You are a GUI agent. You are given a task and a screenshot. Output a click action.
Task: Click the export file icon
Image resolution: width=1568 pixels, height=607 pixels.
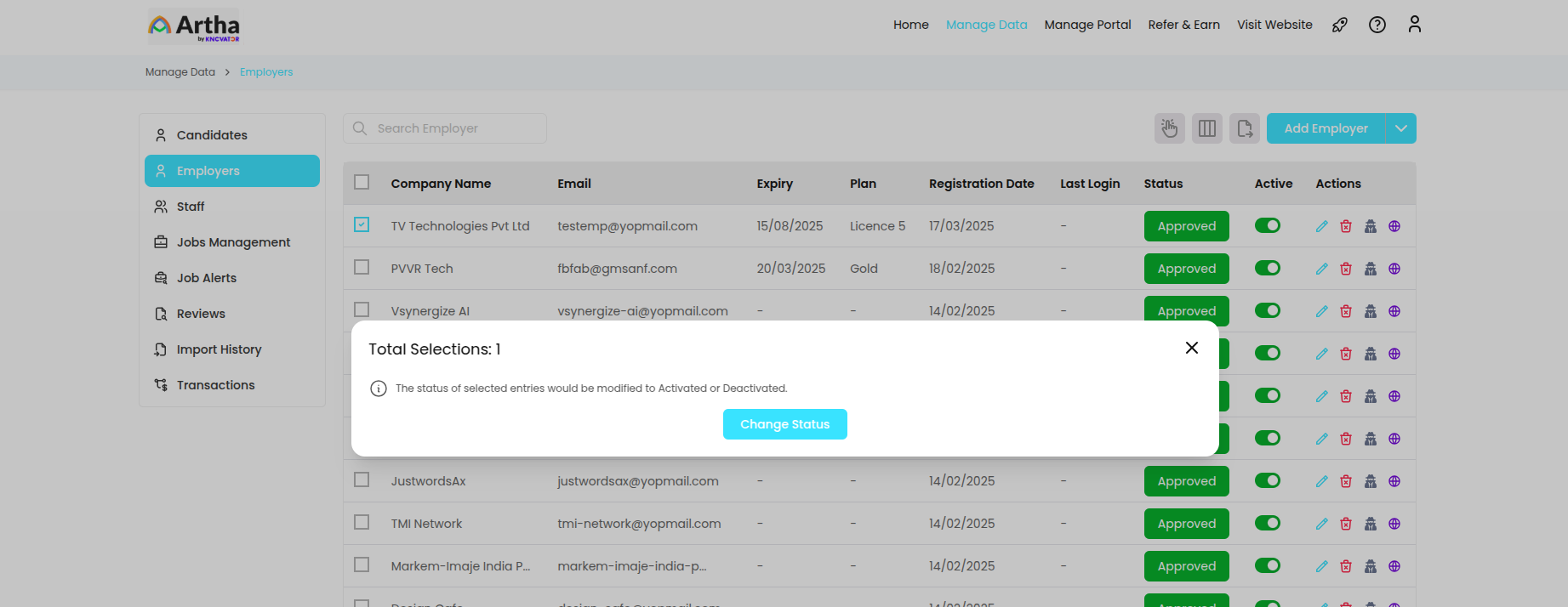pyautogui.click(x=1244, y=128)
